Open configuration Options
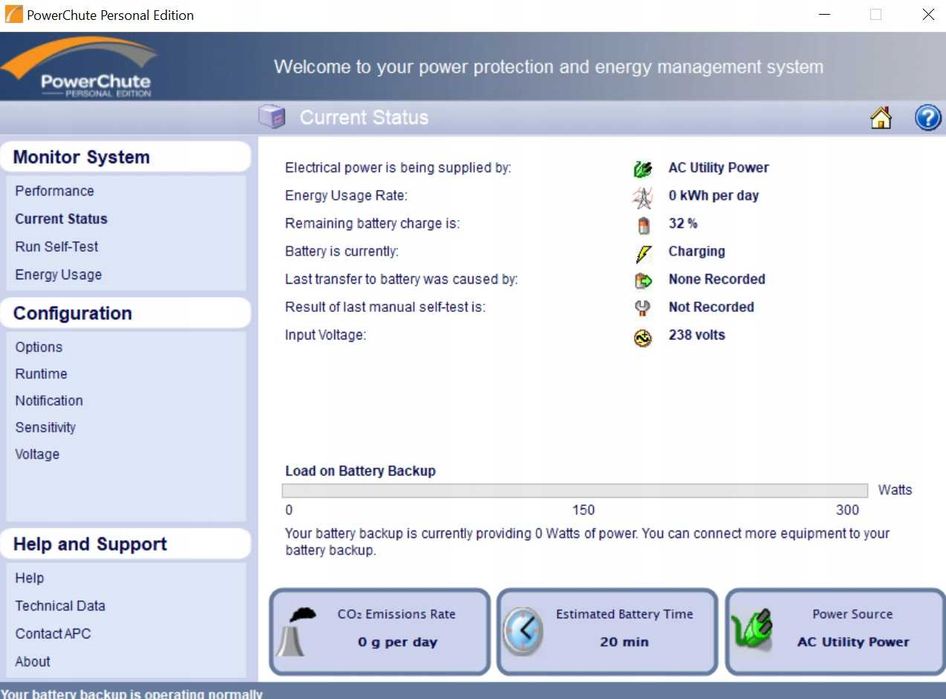Image resolution: width=946 pixels, height=699 pixels. 39,347
